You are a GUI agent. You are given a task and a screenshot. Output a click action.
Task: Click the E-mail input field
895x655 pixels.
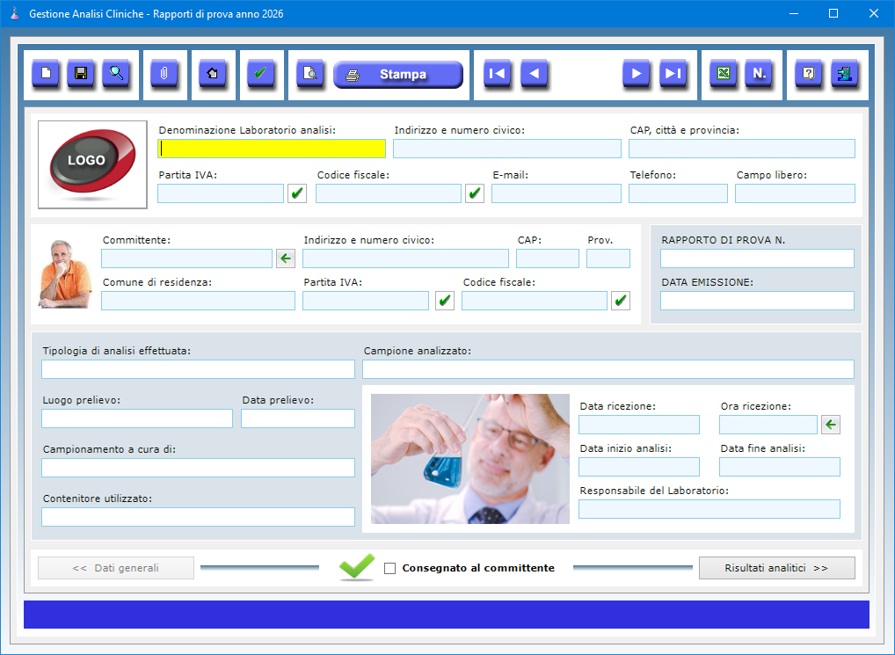[x=557, y=193]
